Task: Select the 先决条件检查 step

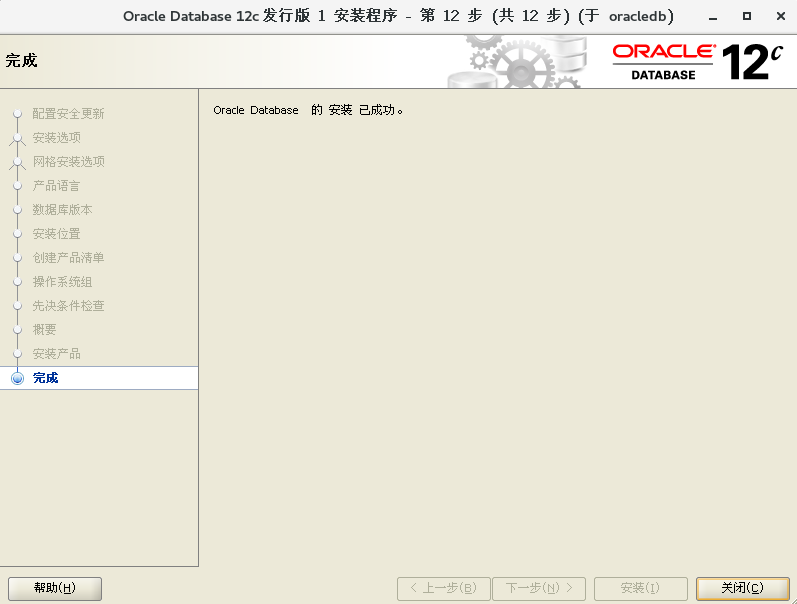Action: pos(68,306)
